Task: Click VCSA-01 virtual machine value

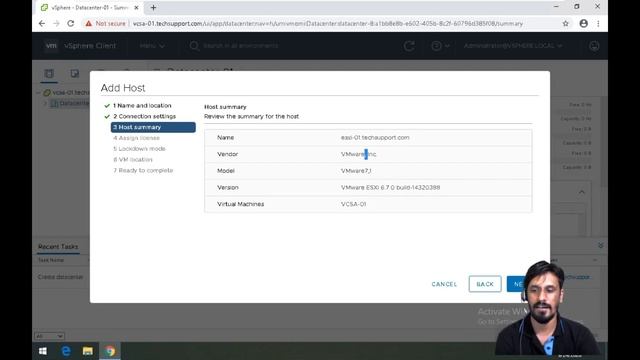Action: pos(353,204)
